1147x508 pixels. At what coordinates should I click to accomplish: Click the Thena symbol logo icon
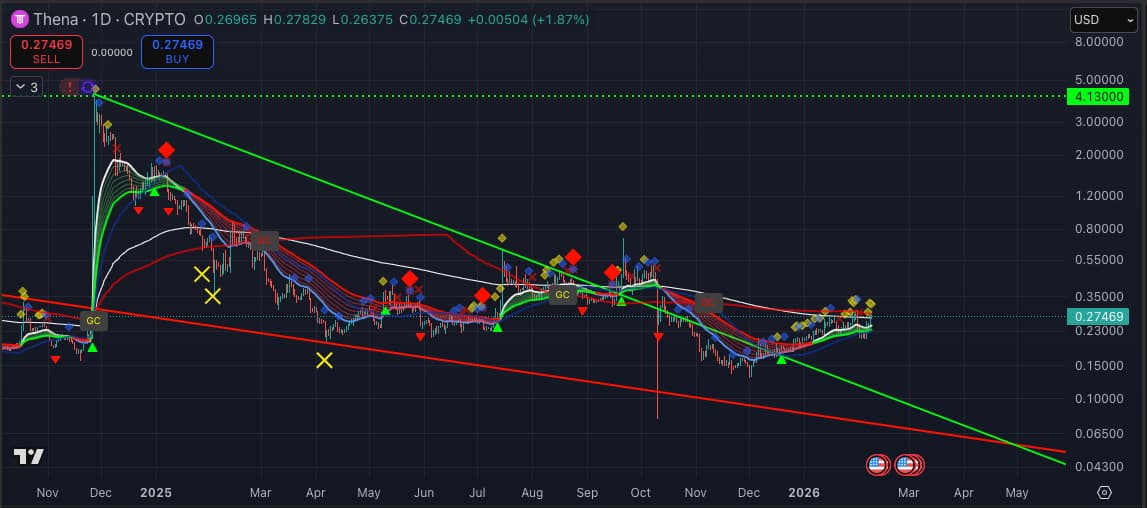18,19
